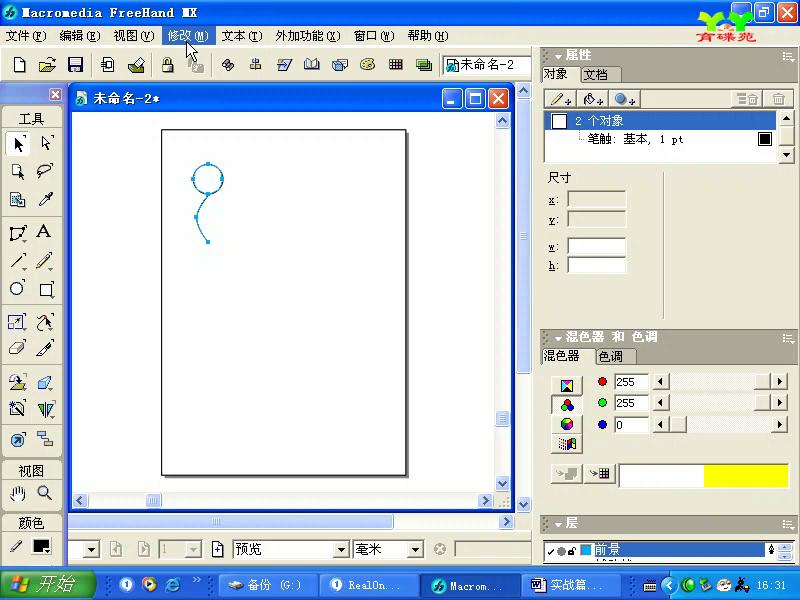Image resolution: width=800 pixels, height=600 pixels.
Task: Switch color mixer to CMYK mode
Action: coord(567,385)
